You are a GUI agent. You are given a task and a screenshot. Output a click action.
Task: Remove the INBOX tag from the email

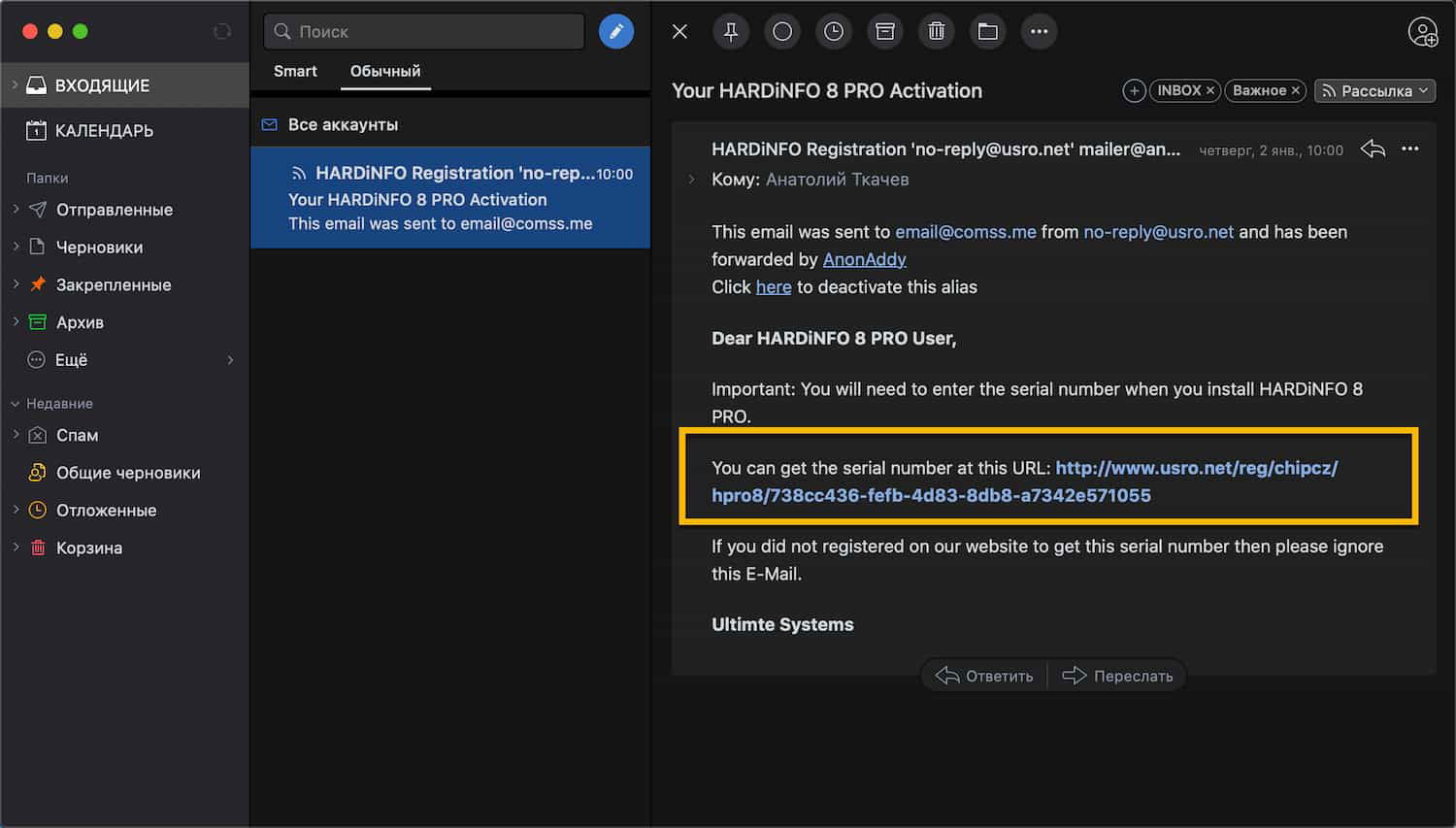click(1210, 90)
